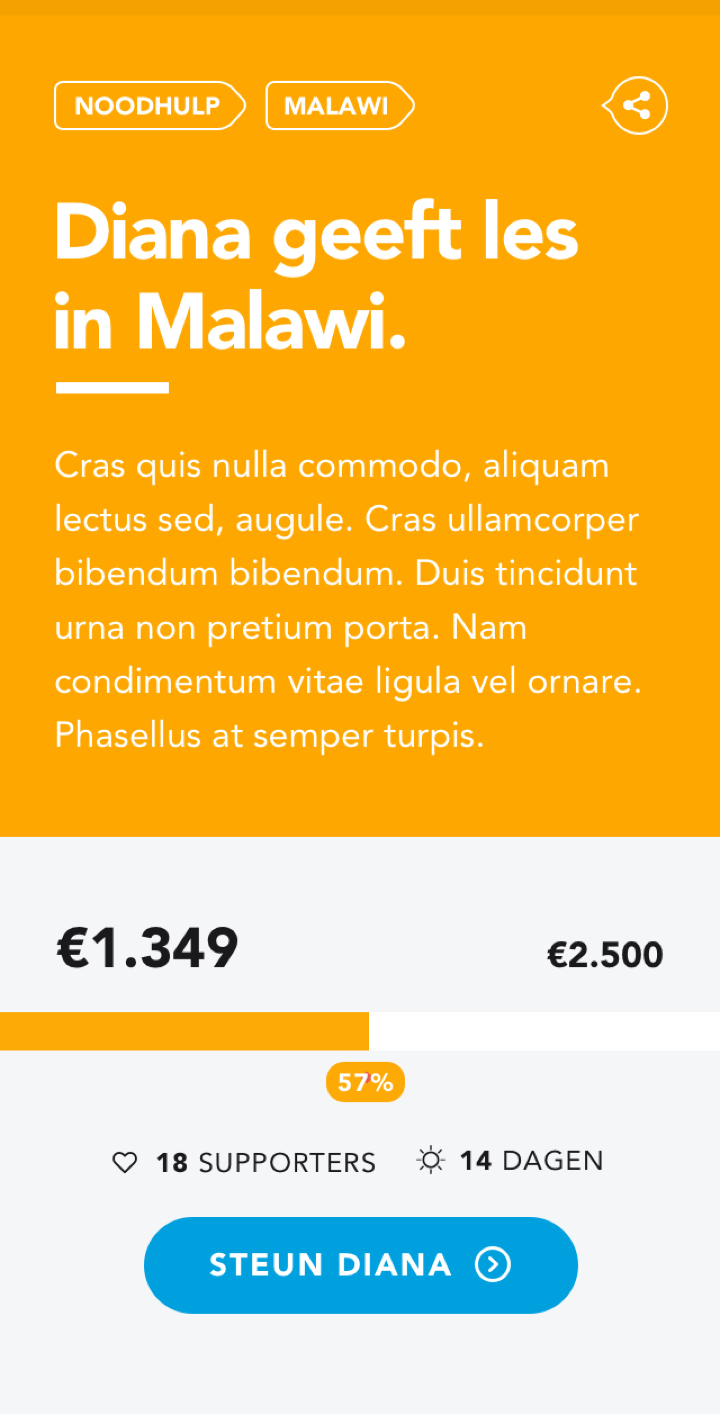The width and height of the screenshot is (720, 1414).
Task: Click the raised amount €1.349
Action: [x=147, y=948]
